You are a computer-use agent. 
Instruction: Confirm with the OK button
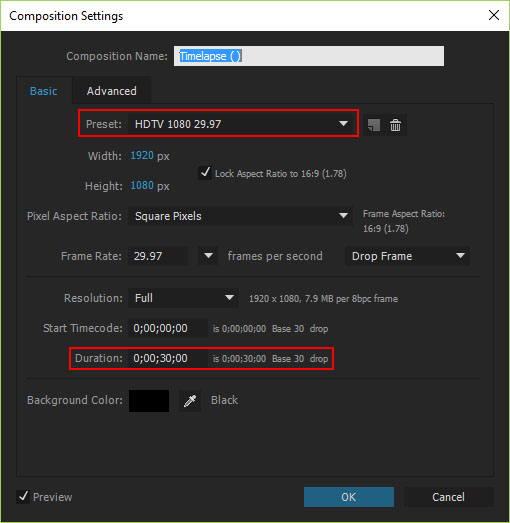(x=349, y=497)
